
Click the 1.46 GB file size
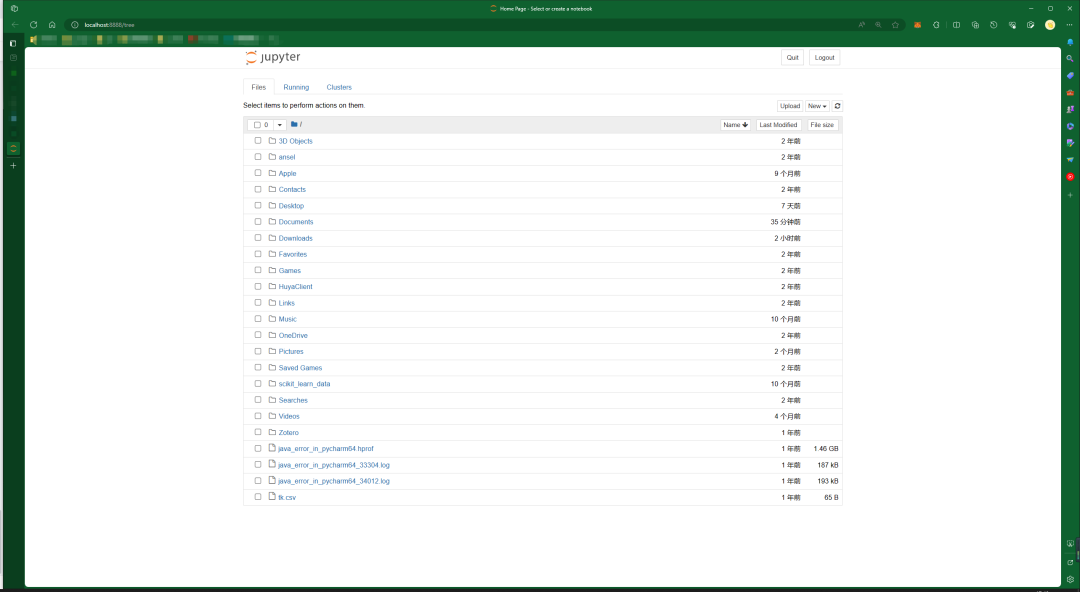point(826,449)
